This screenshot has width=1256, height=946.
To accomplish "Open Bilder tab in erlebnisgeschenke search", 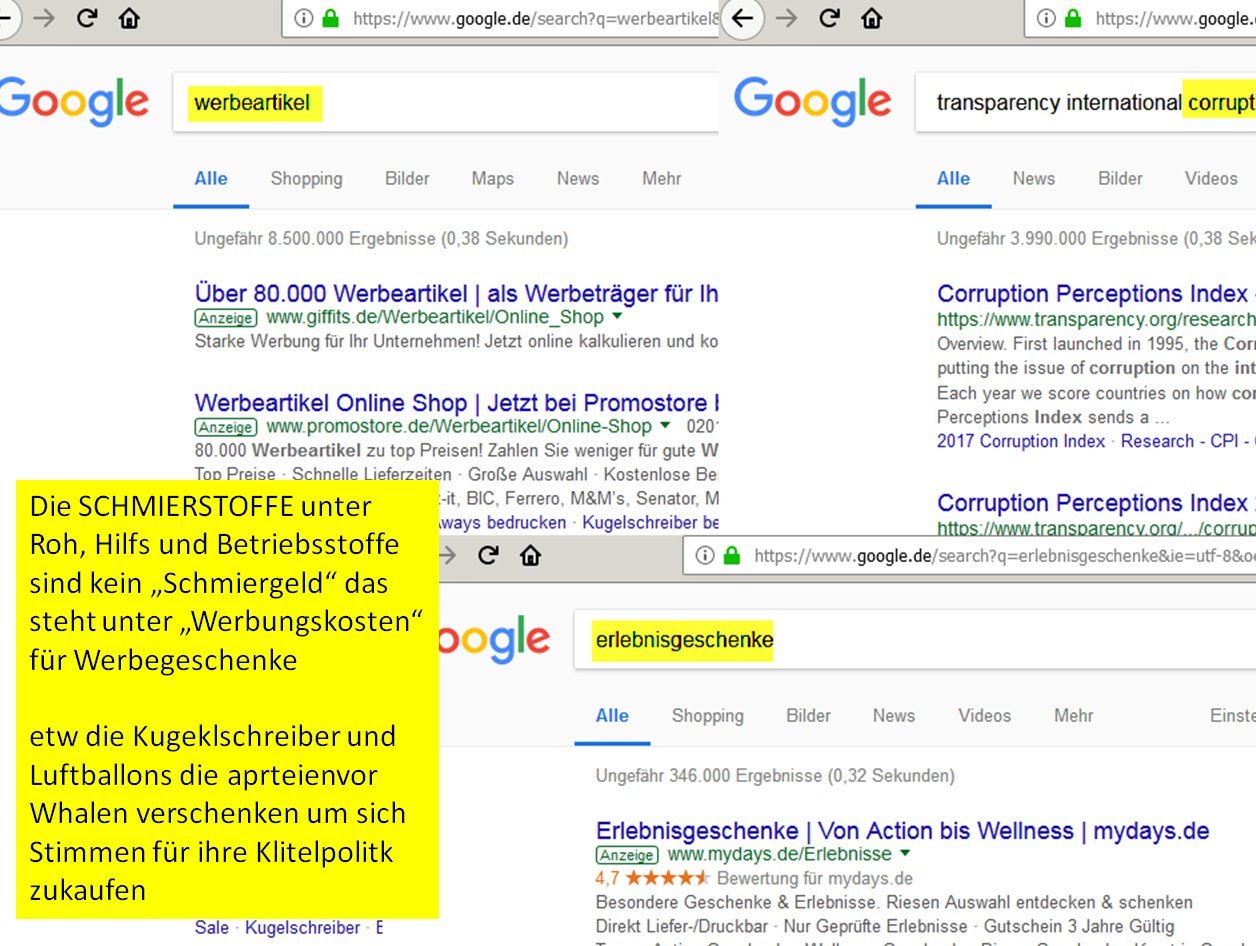I will click(808, 716).
